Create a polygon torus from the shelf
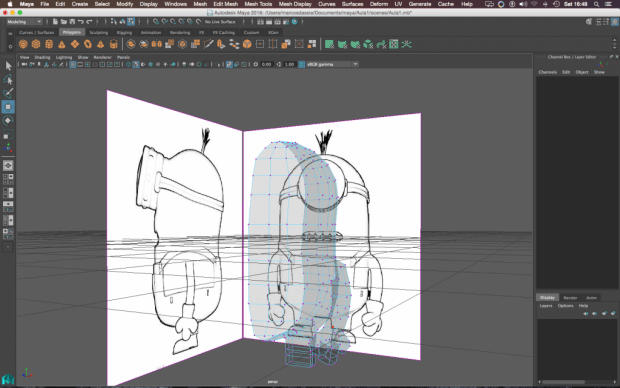Viewport: 620px width, 388px height. click(87, 44)
